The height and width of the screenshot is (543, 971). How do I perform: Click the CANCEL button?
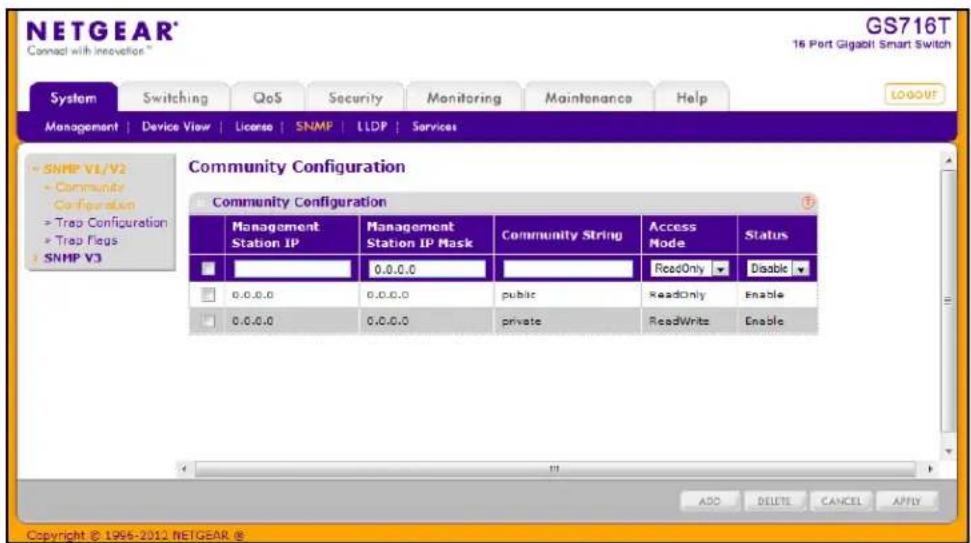click(x=840, y=502)
